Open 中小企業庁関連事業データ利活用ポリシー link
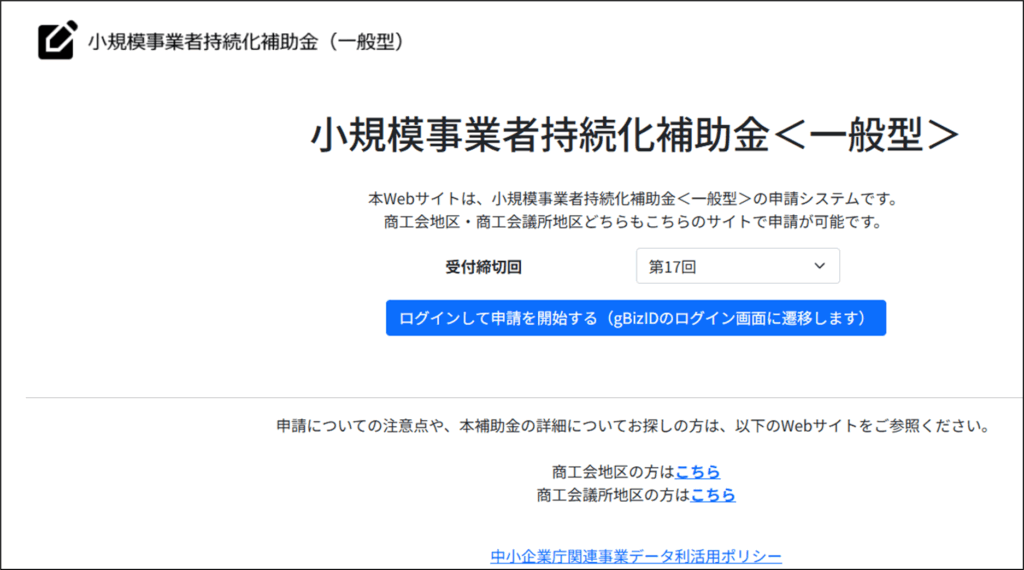 [635, 556]
